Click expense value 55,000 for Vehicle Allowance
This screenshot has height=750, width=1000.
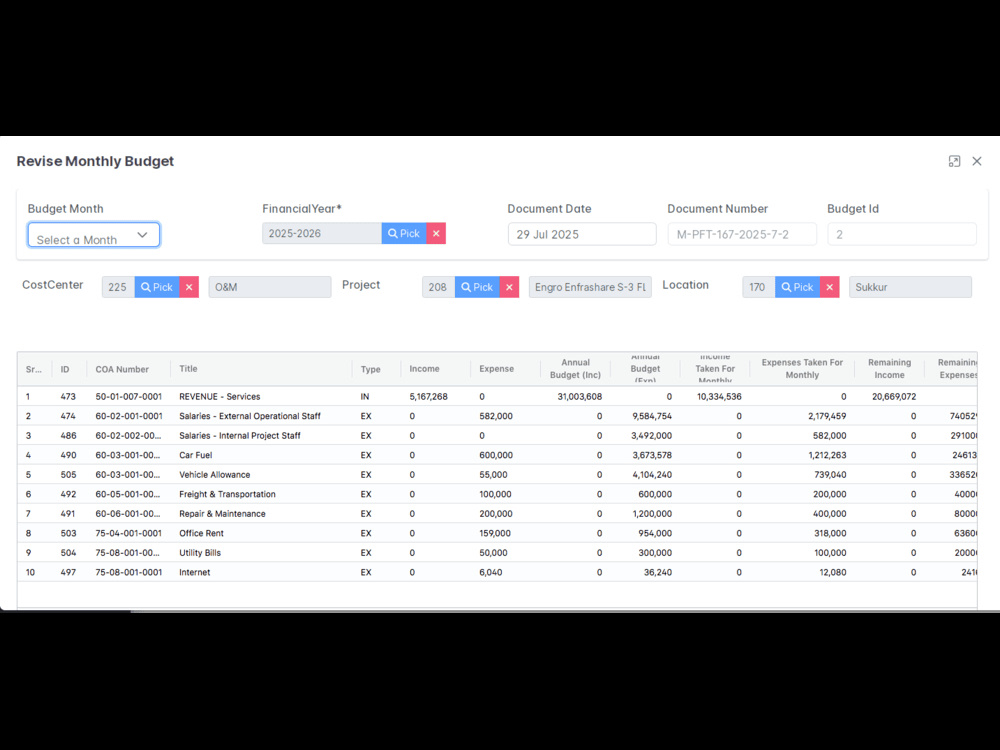pyautogui.click(x=493, y=474)
